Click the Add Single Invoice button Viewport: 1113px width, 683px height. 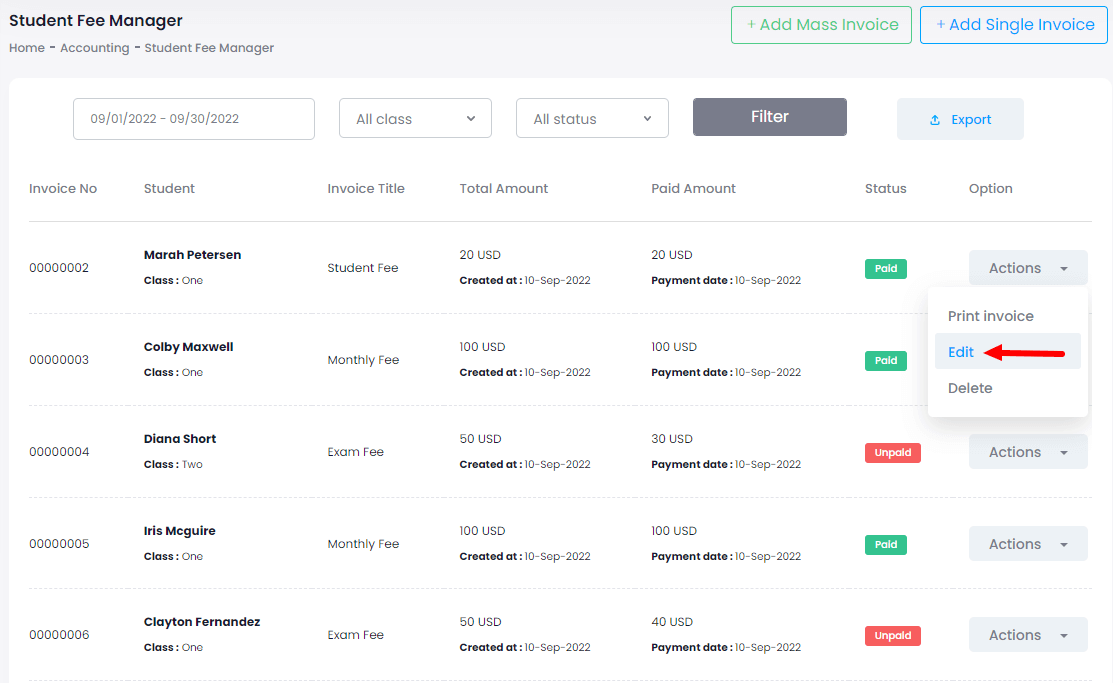1013,24
